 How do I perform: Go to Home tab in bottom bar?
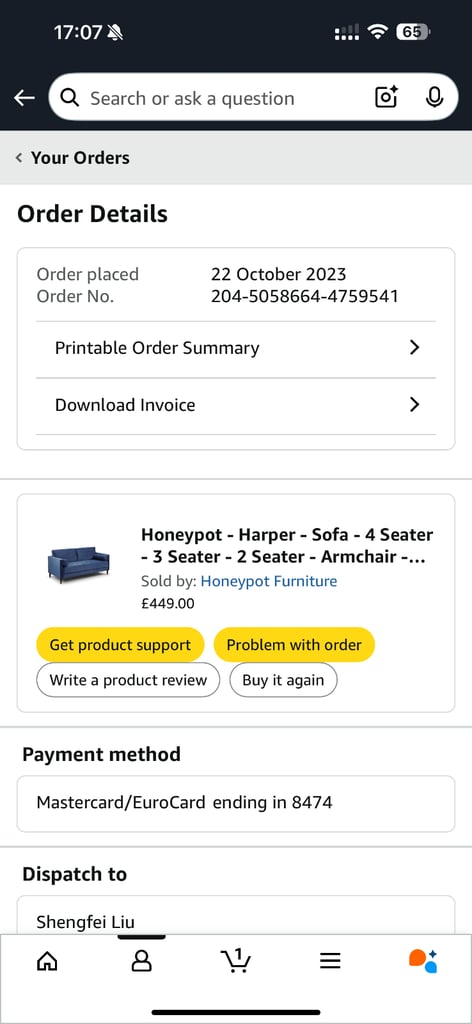47,960
